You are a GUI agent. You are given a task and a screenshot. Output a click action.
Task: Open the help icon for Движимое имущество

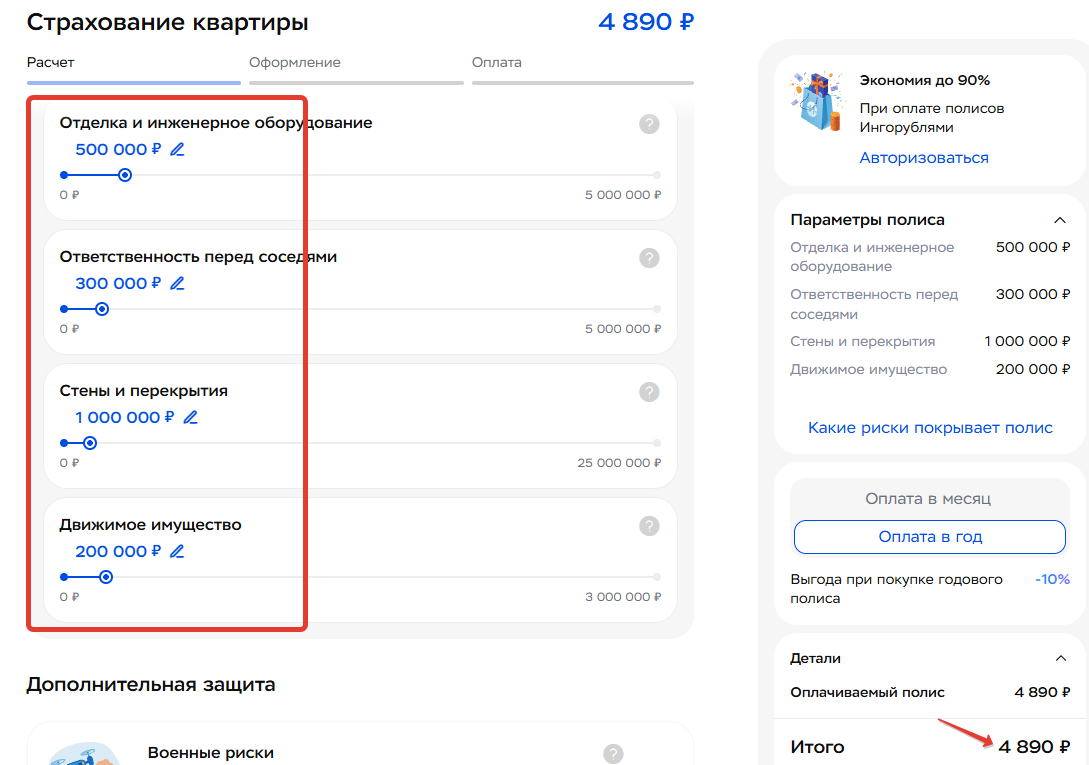tap(650, 526)
